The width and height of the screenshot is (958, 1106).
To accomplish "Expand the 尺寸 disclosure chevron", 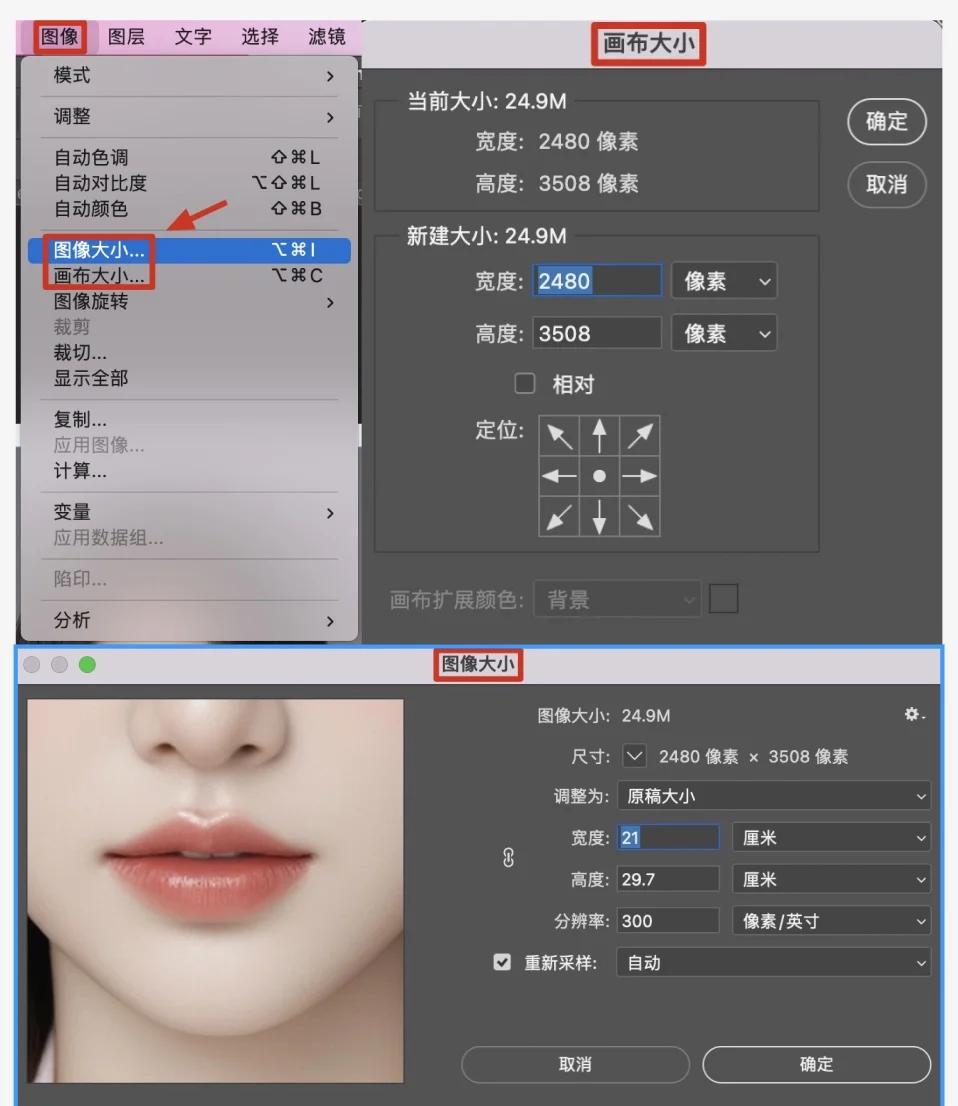I will (x=634, y=756).
